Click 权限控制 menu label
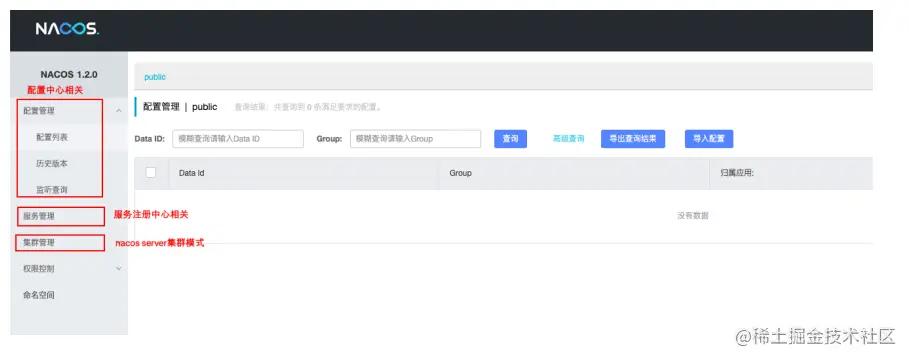The image size is (909, 360). pyautogui.click(x=39, y=268)
